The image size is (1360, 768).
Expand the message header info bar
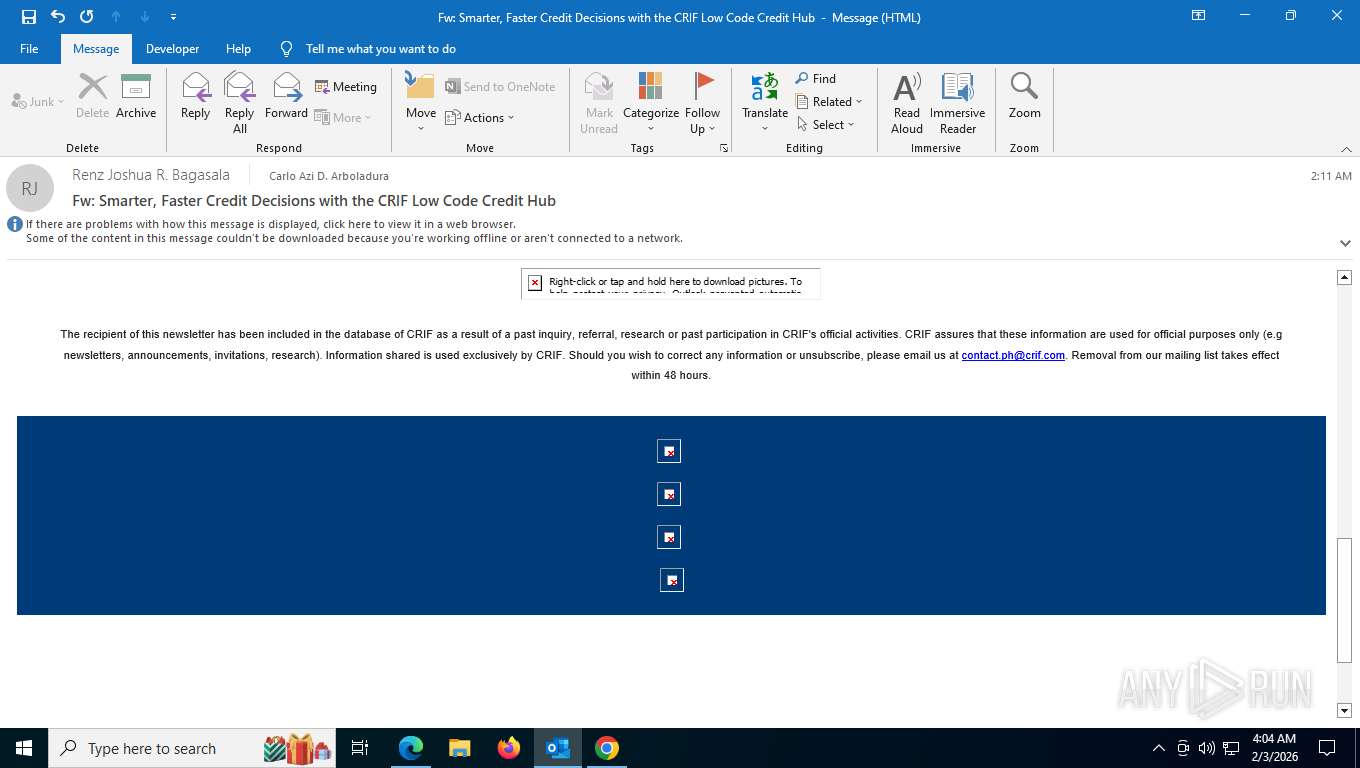(1345, 243)
